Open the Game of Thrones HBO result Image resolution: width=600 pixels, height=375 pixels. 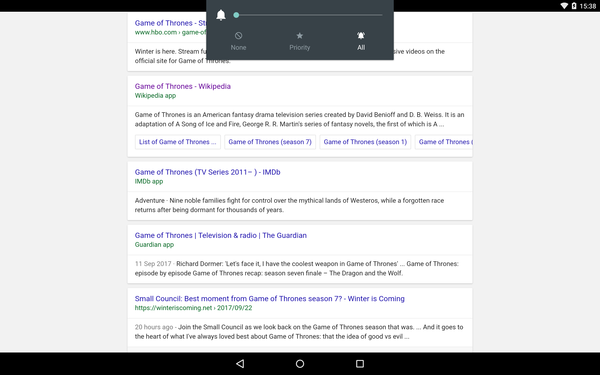[170, 23]
